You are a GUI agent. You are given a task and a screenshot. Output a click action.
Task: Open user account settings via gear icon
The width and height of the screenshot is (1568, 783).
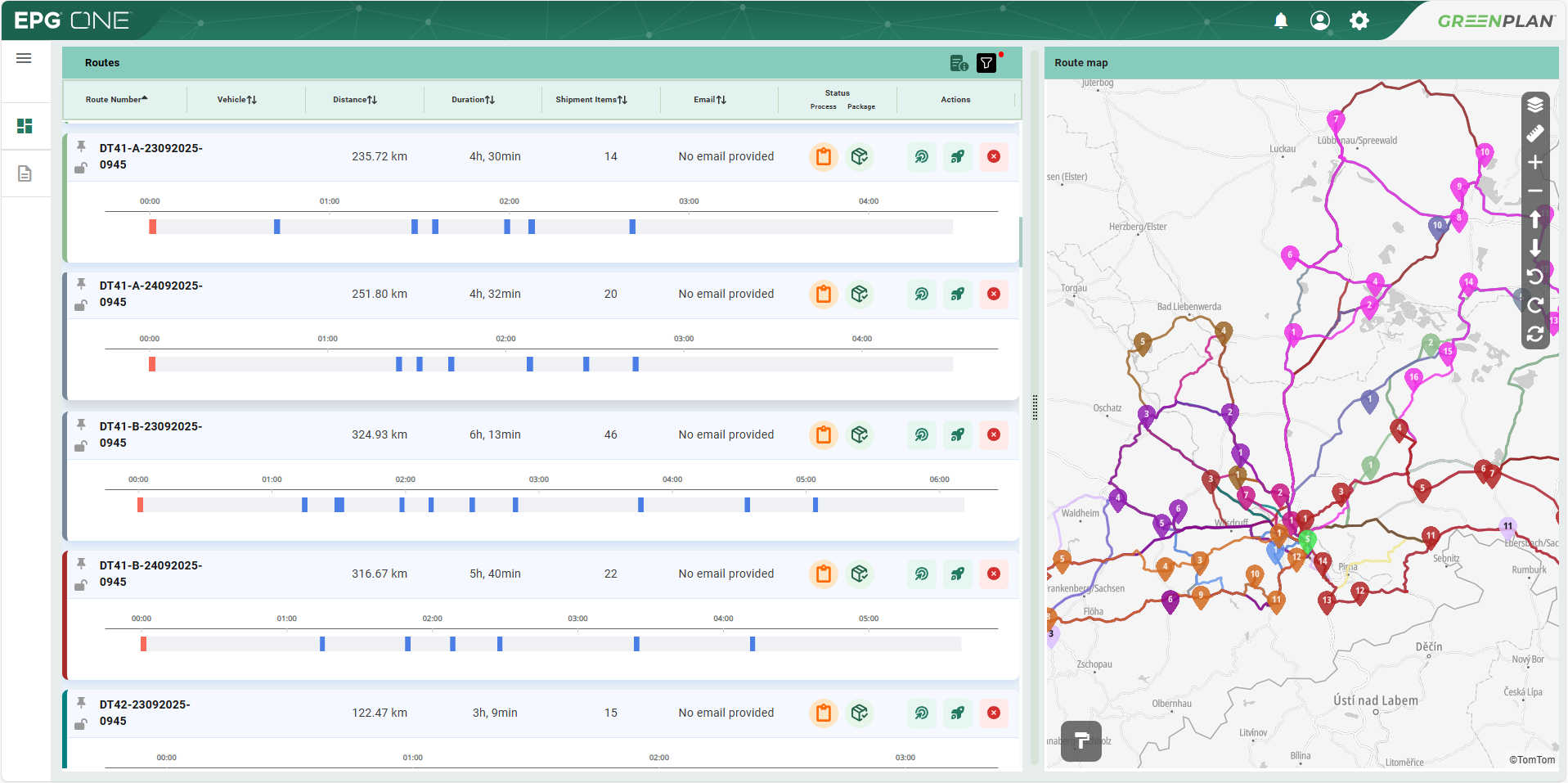[1359, 20]
